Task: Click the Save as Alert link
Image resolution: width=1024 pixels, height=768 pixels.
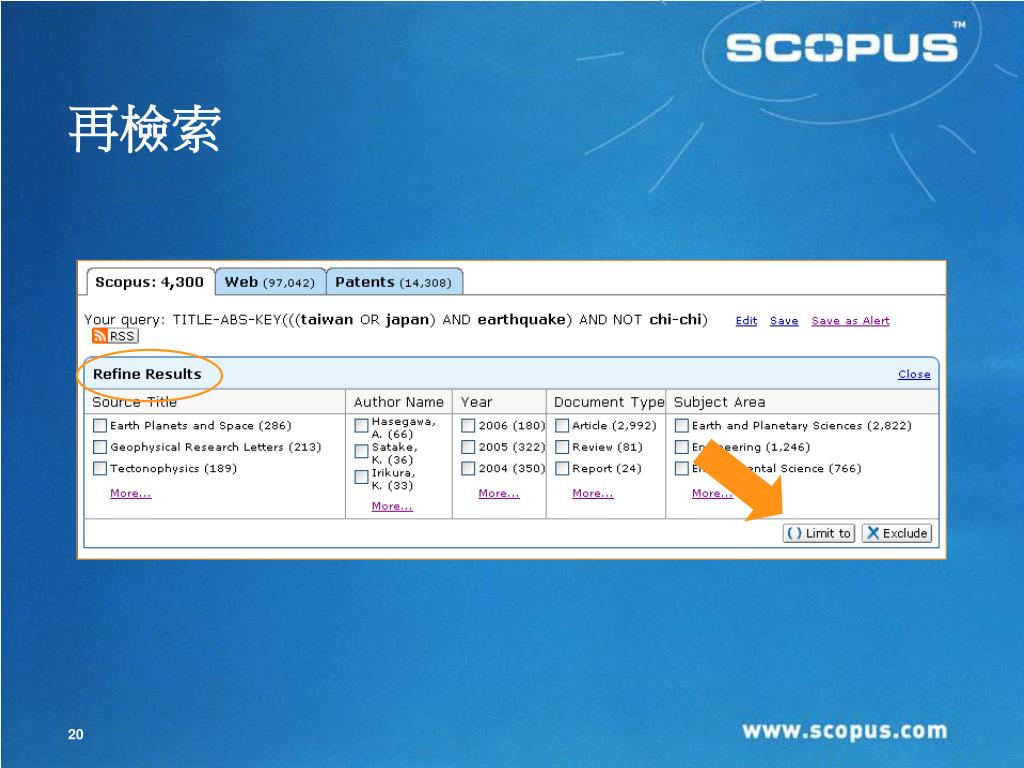Action: coord(850,321)
